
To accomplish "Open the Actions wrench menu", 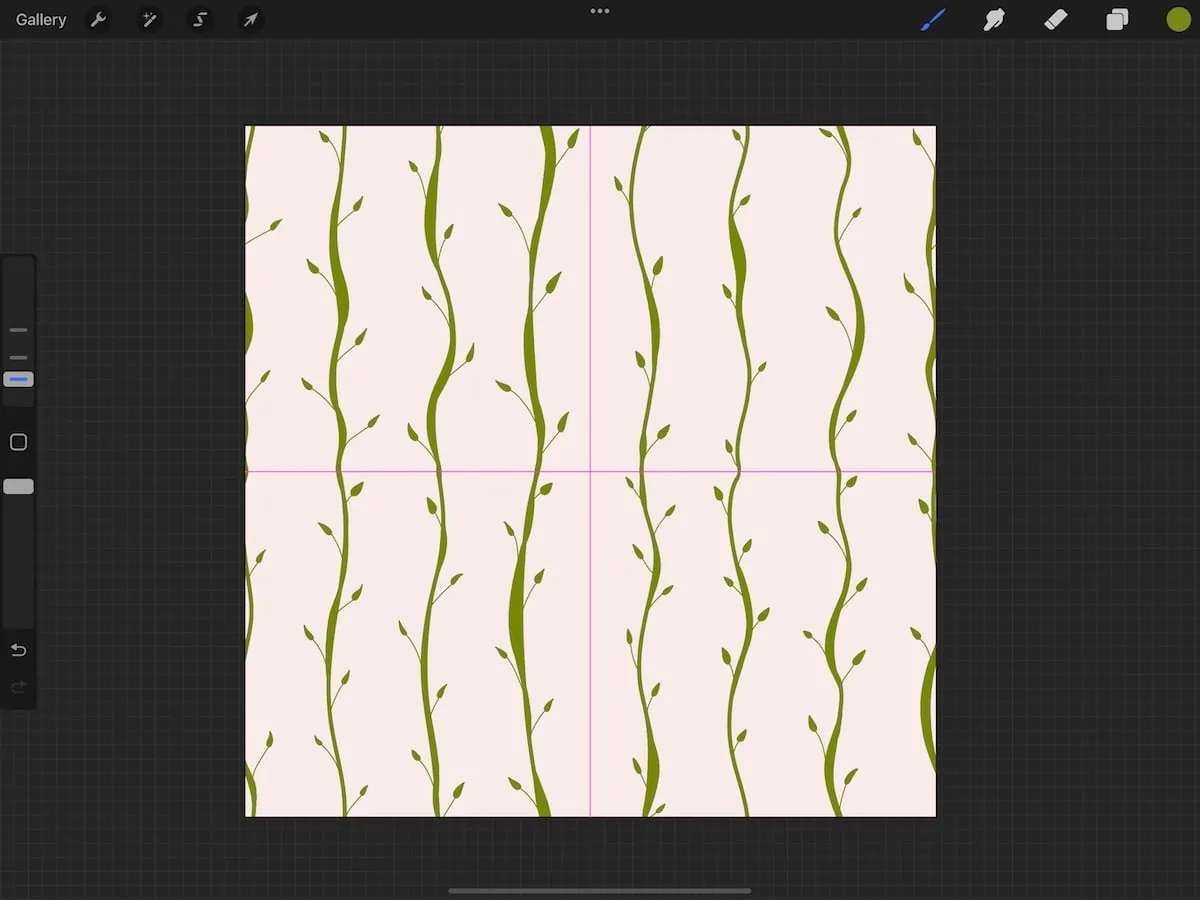I will [x=98, y=20].
